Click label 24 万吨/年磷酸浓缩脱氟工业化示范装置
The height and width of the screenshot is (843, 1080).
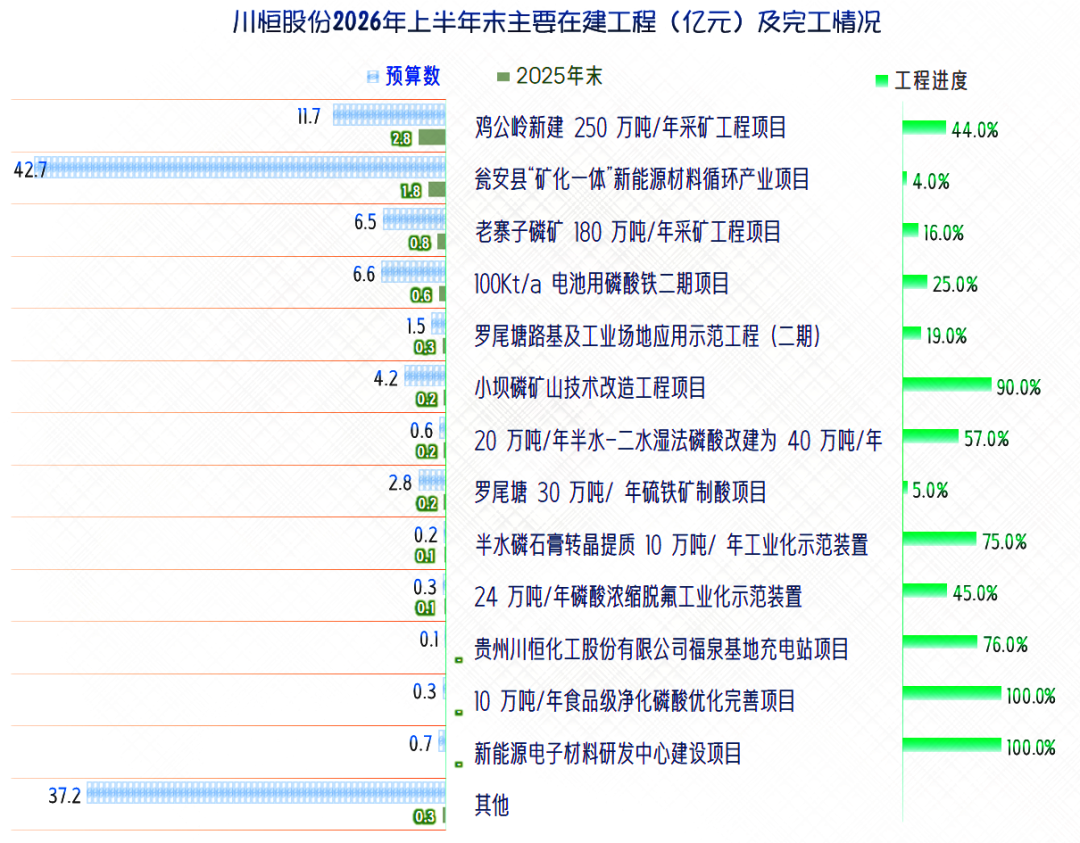(638, 596)
